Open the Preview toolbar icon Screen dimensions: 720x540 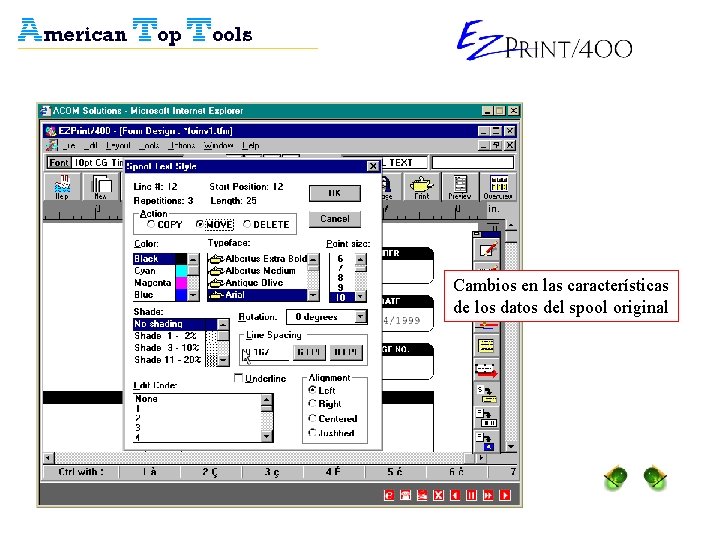point(460,186)
